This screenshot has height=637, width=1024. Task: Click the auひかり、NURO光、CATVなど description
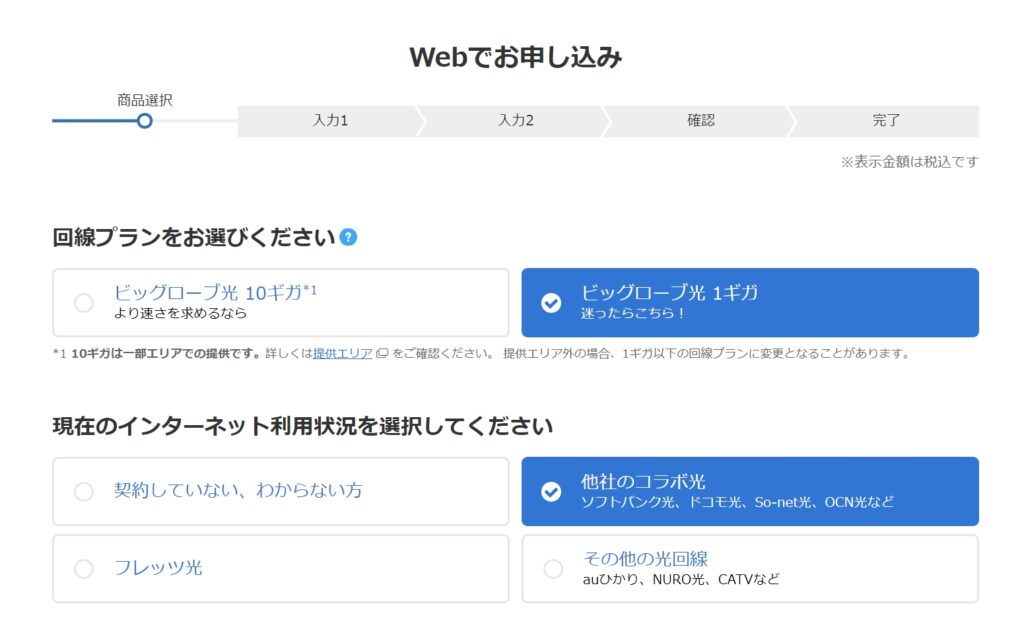[x=681, y=579]
